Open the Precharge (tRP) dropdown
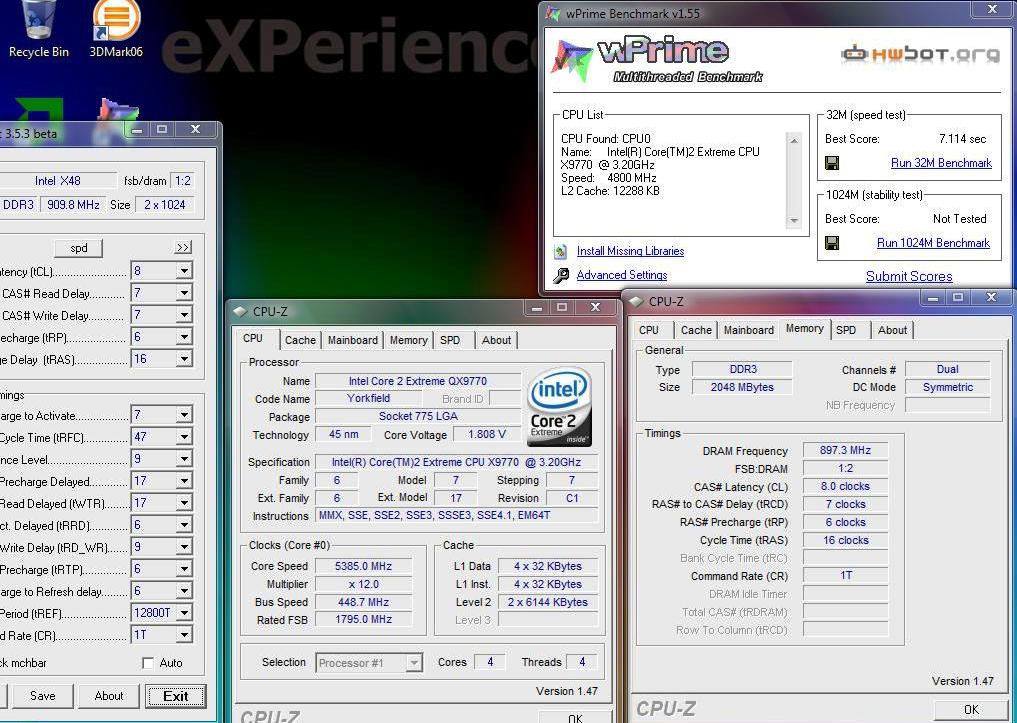 tap(184, 337)
